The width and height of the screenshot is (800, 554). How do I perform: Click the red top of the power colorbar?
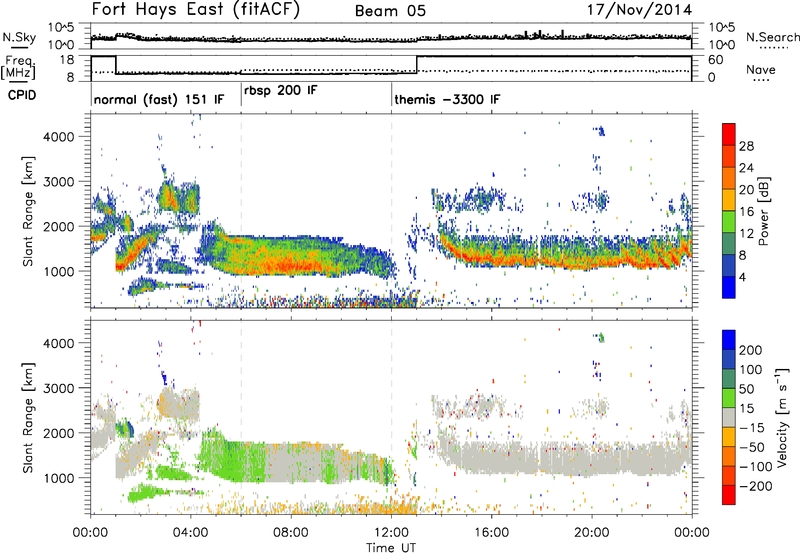click(729, 133)
